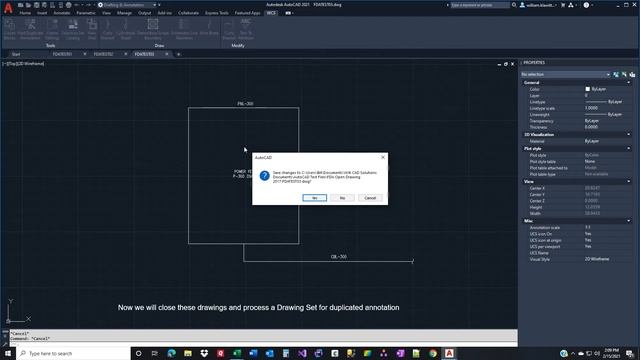Click inside the keyword search field
The image size is (640, 360).
coord(480,5)
